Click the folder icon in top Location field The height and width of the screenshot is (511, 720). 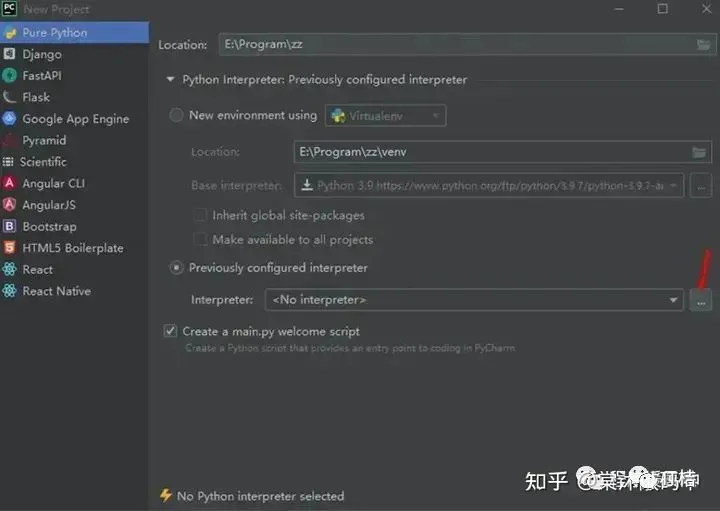click(x=703, y=45)
